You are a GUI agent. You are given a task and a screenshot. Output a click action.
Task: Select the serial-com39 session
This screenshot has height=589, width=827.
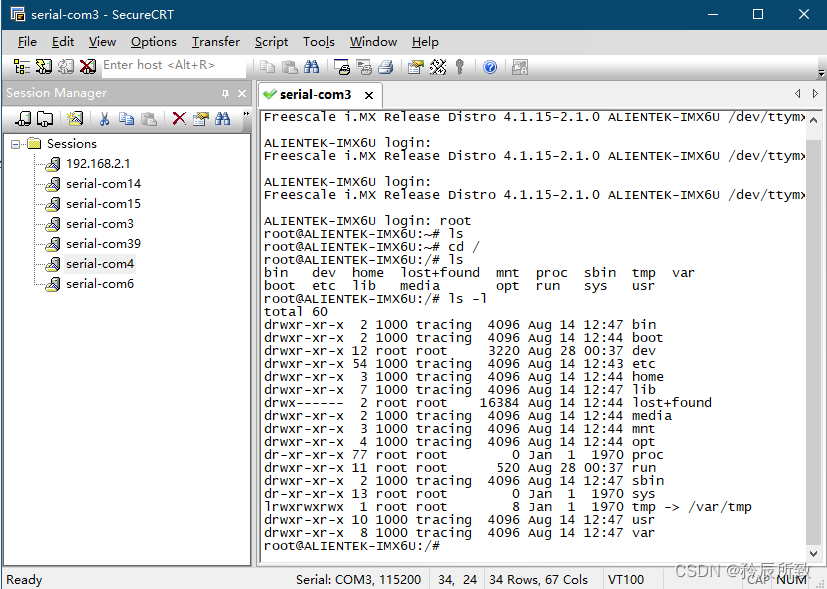pyautogui.click(x=103, y=244)
